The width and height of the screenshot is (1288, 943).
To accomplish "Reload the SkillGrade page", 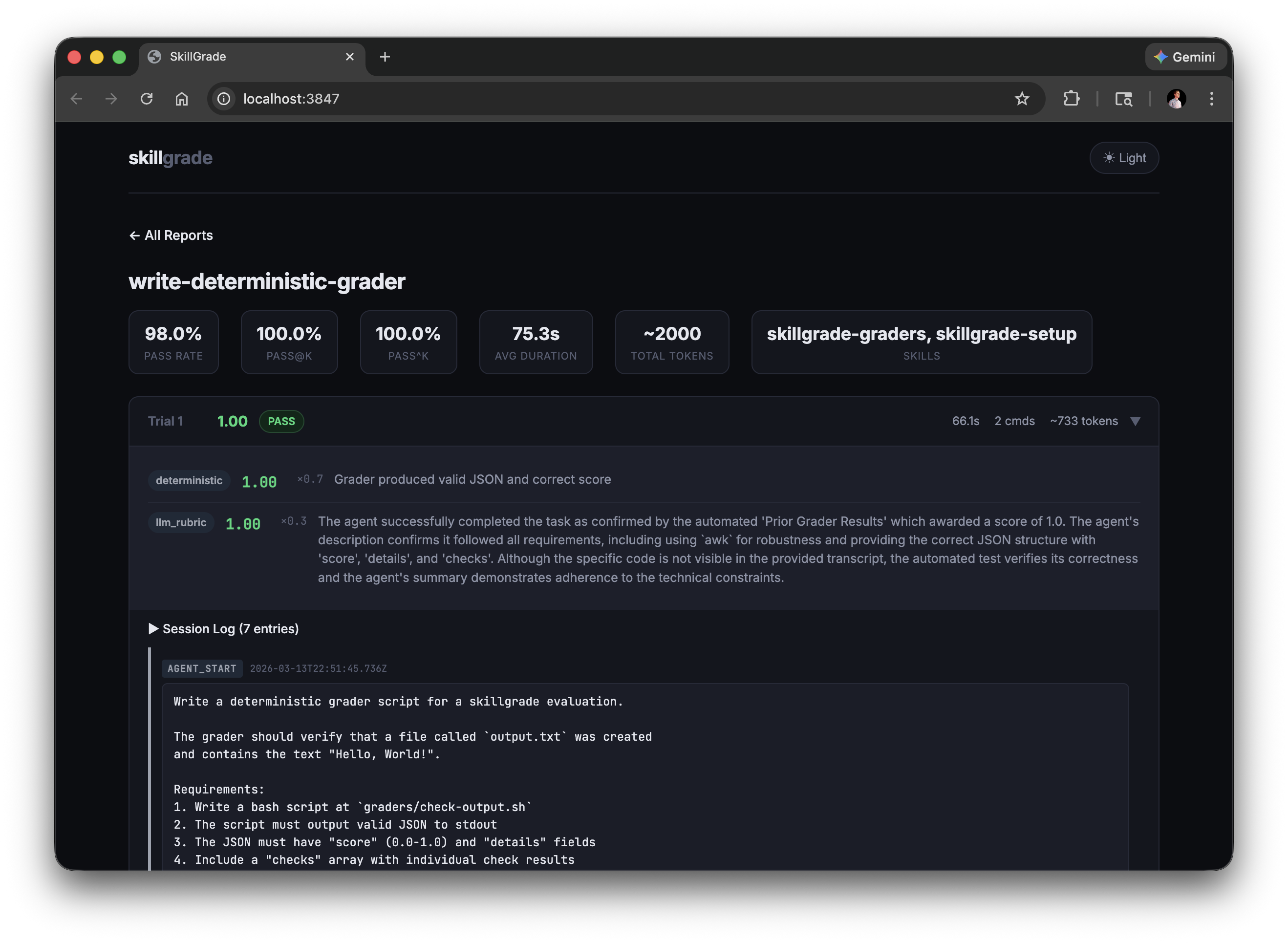I will 147,99.
